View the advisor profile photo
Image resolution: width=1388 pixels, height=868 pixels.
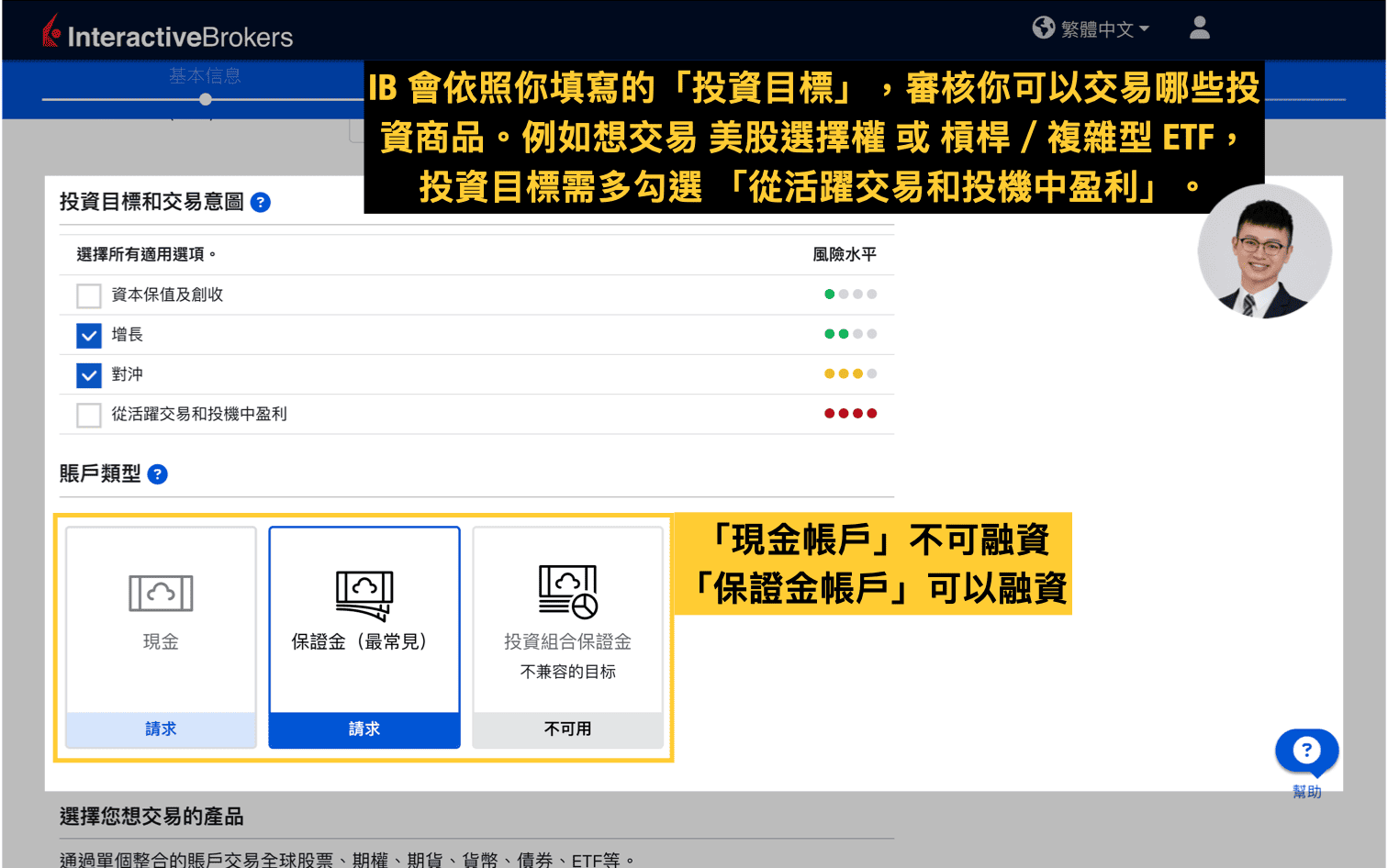(x=1264, y=252)
